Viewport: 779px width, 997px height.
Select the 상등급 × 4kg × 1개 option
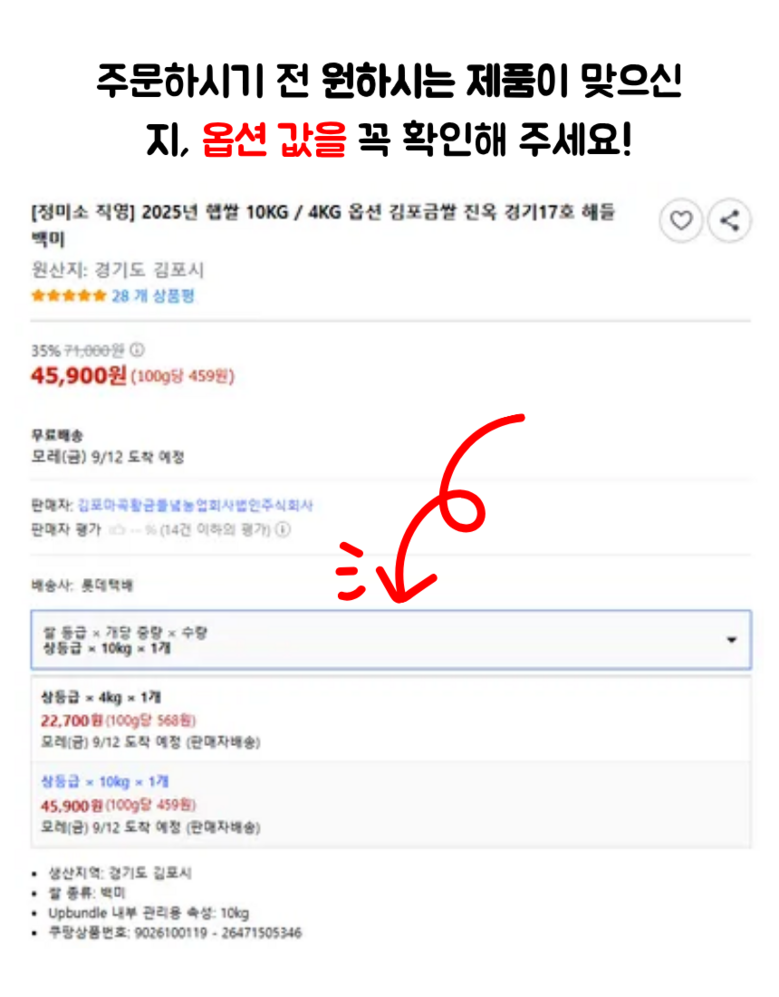click(391, 719)
